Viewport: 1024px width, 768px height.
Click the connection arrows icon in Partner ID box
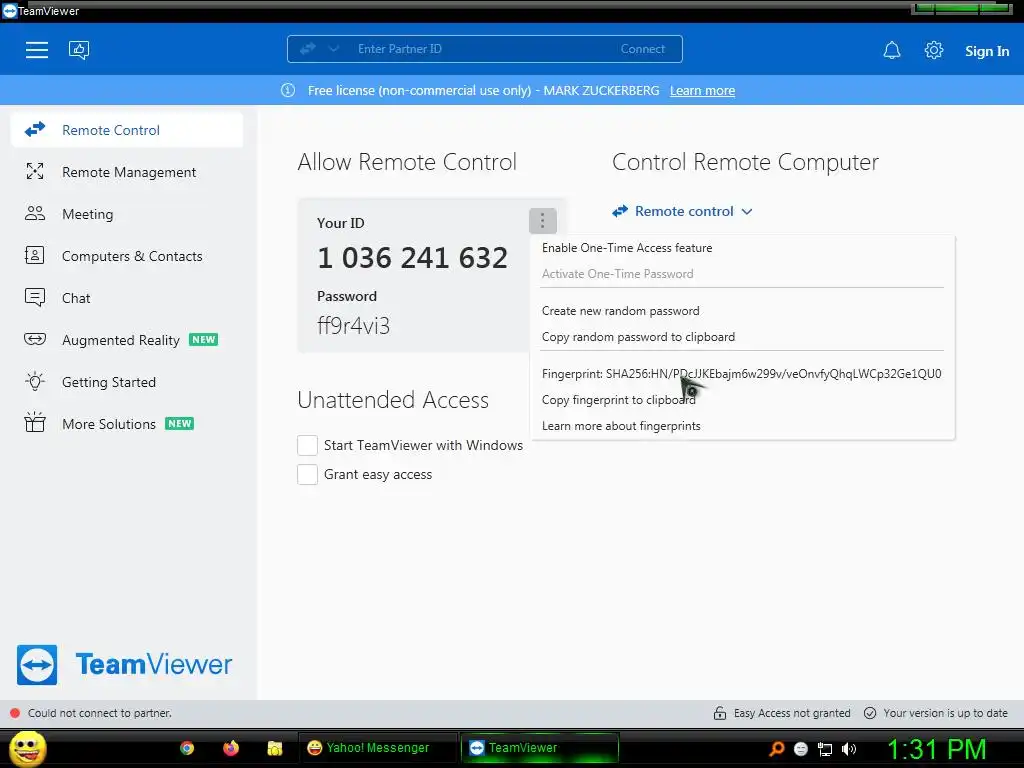coord(308,49)
